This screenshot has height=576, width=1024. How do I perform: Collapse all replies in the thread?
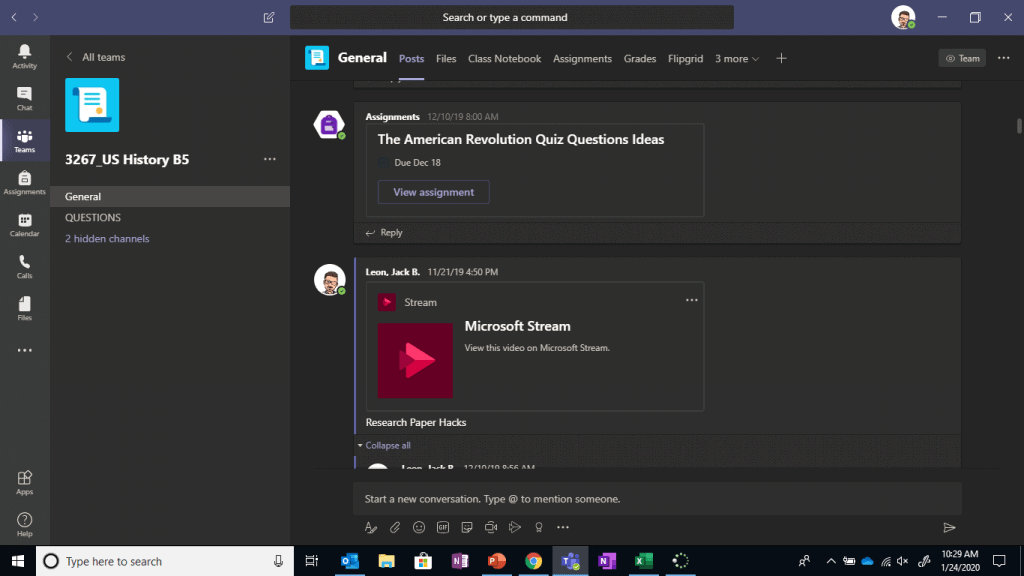(387, 445)
